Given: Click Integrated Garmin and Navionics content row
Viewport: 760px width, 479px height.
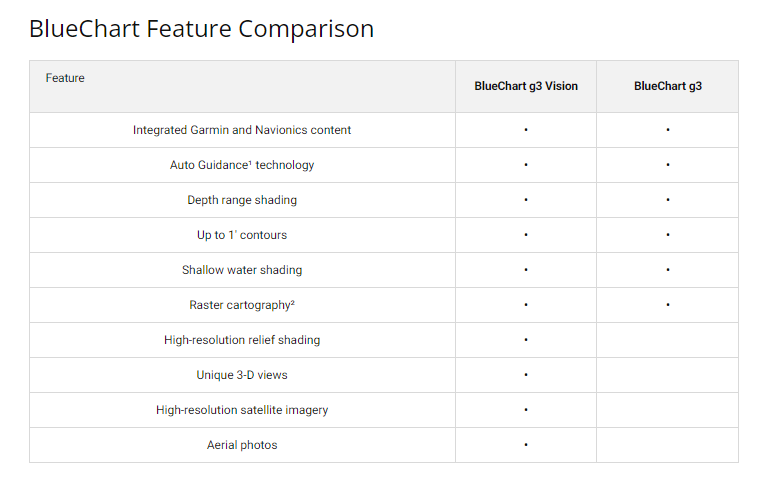Looking at the screenshot, I should (x=242, y=130).
